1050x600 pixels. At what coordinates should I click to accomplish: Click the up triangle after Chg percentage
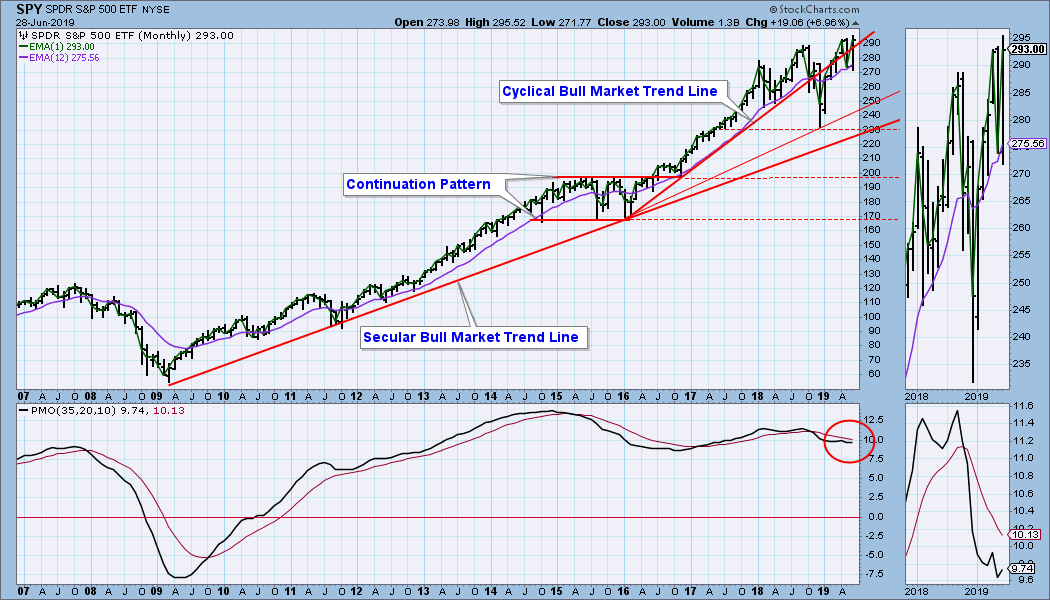(856, 22)
